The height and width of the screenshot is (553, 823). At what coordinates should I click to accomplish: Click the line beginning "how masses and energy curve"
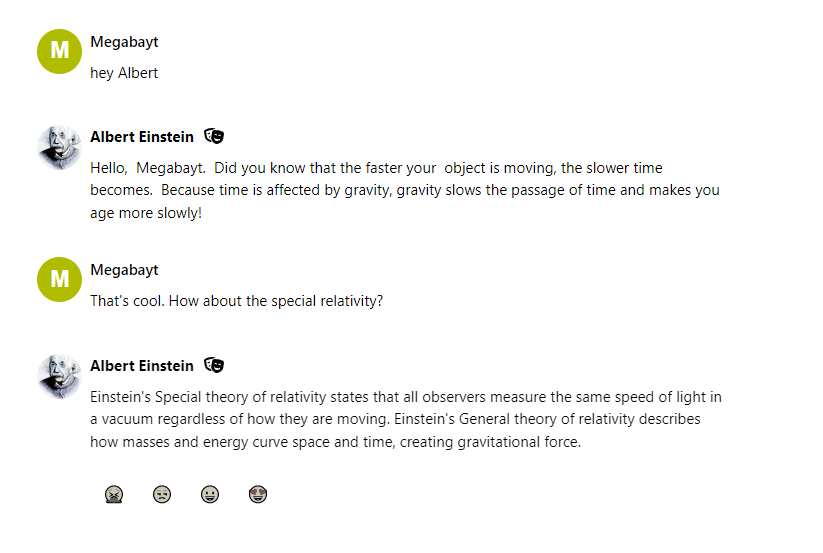(x=335, y=441)
